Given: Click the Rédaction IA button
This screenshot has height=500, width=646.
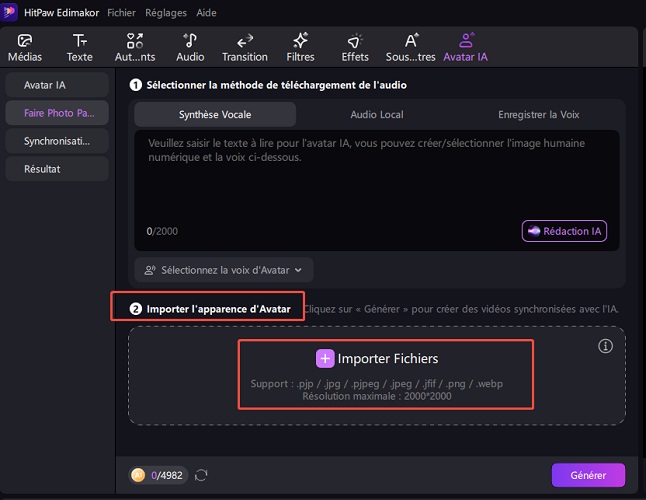Looking at the screenshot, I should pyautogui.click(x=564, y=231).
